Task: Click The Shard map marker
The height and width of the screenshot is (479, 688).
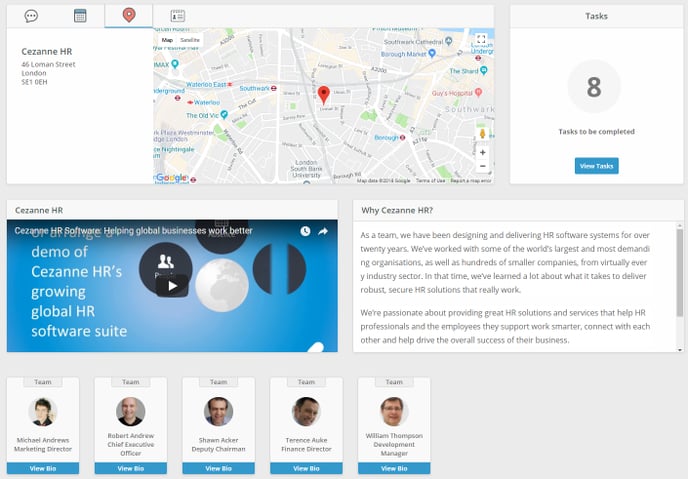Action: [484, 70]
